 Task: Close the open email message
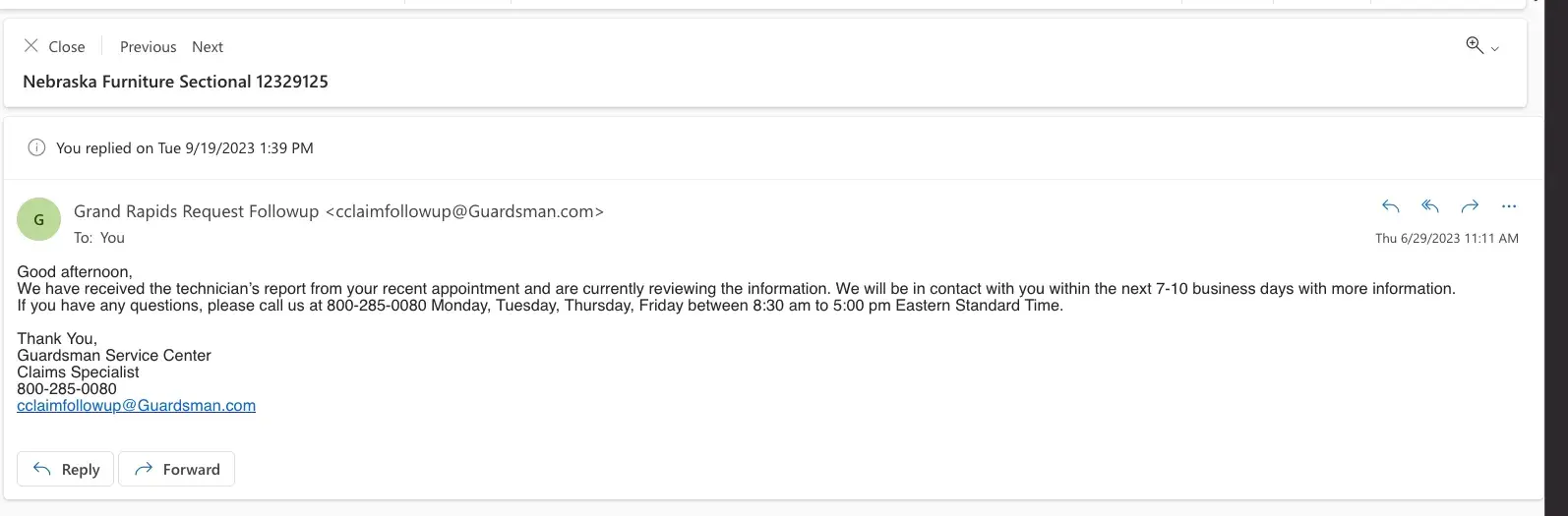[x=54, y=46]
